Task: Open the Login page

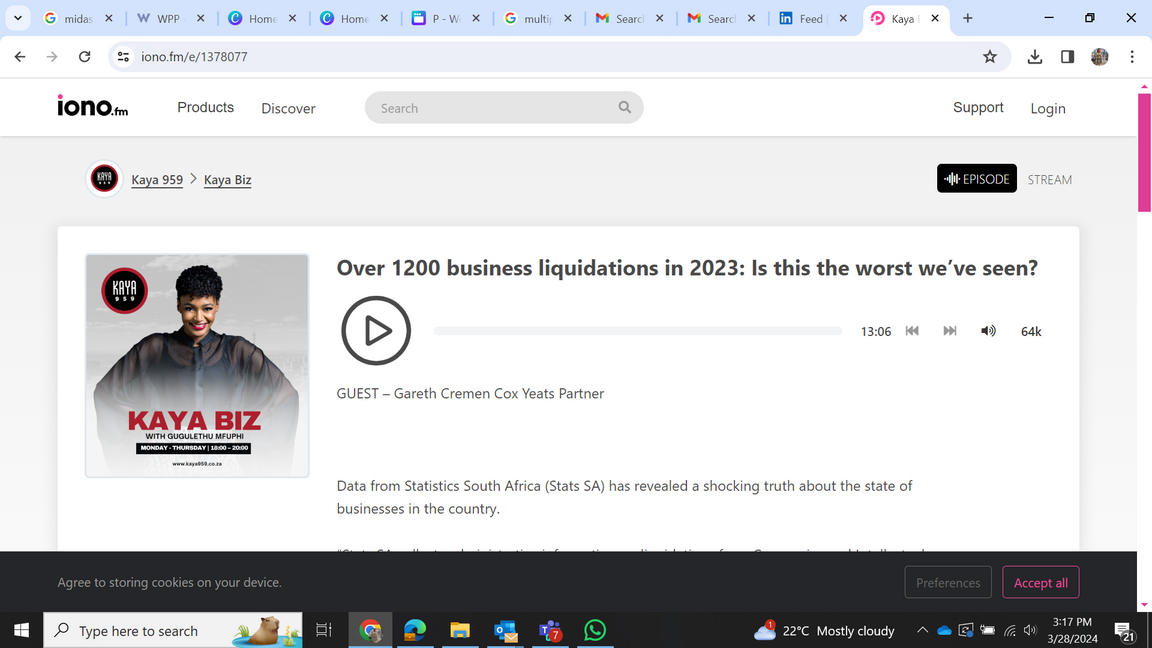Action: pos(1048,108)
